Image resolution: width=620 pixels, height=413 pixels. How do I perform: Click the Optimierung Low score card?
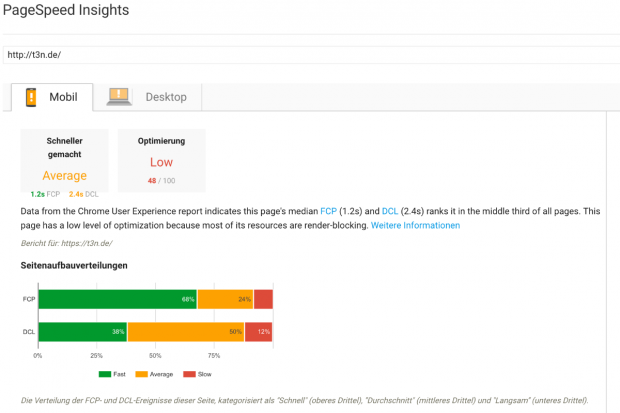pyautogui.click(x=161, y=160)
